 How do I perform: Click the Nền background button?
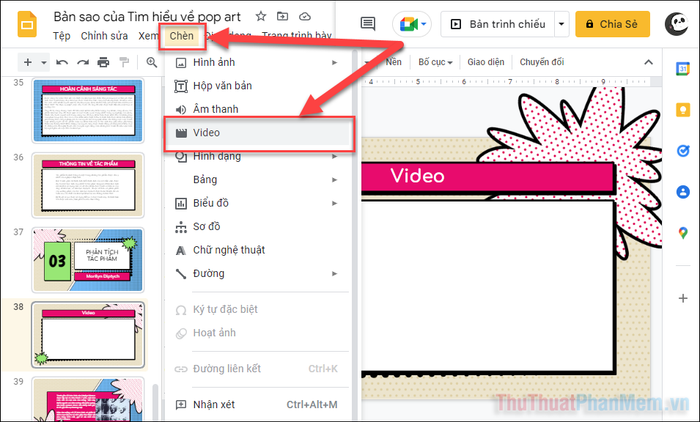pyautogui.click(x=393, y=62)
